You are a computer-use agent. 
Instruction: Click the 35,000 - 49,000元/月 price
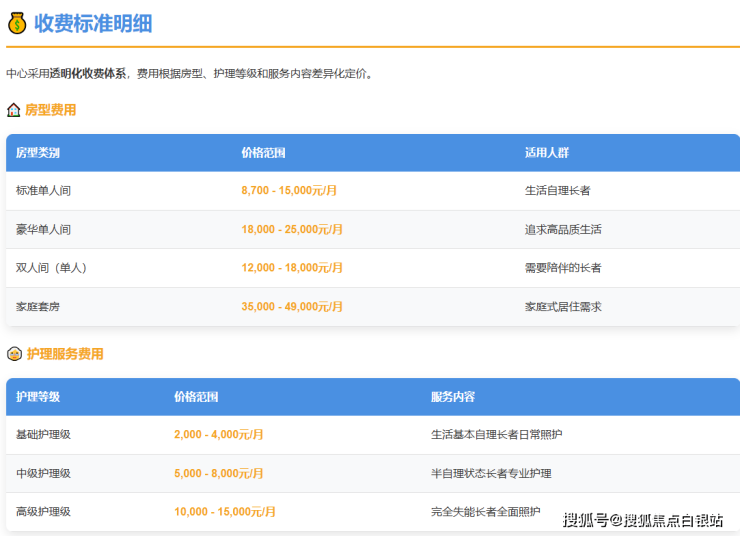click(292, 307)
